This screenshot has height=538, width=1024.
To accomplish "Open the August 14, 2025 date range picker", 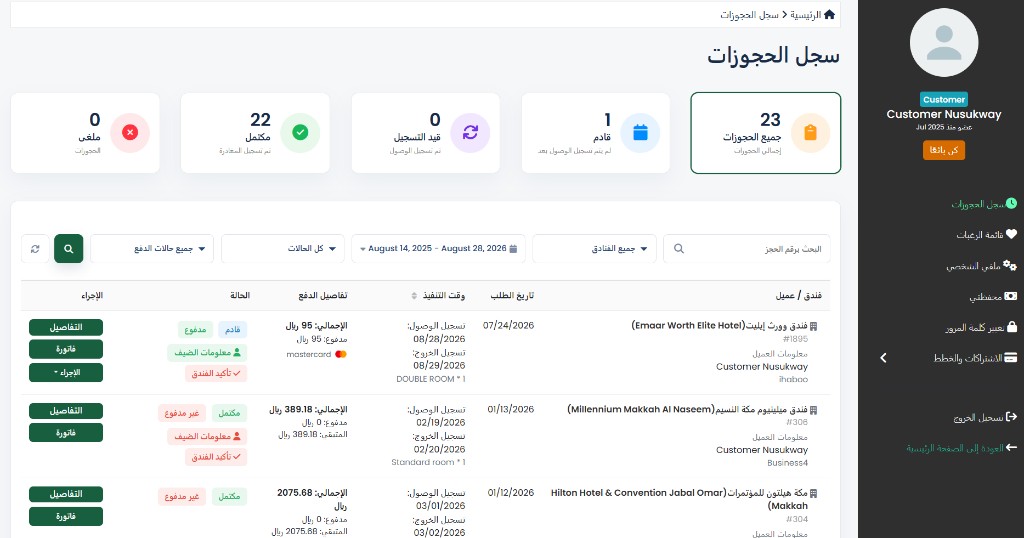I will pos(438,249).
